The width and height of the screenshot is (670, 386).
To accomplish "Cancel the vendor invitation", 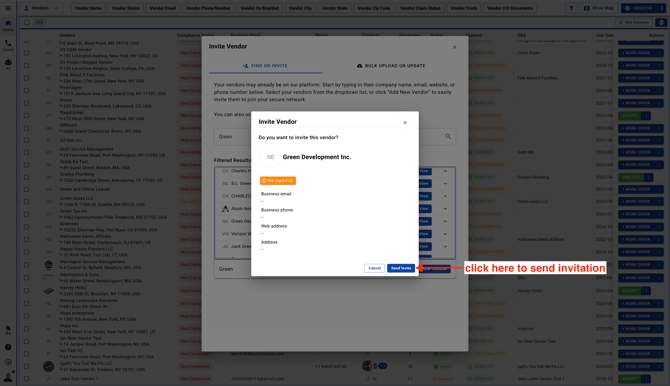I will (374, 268).
